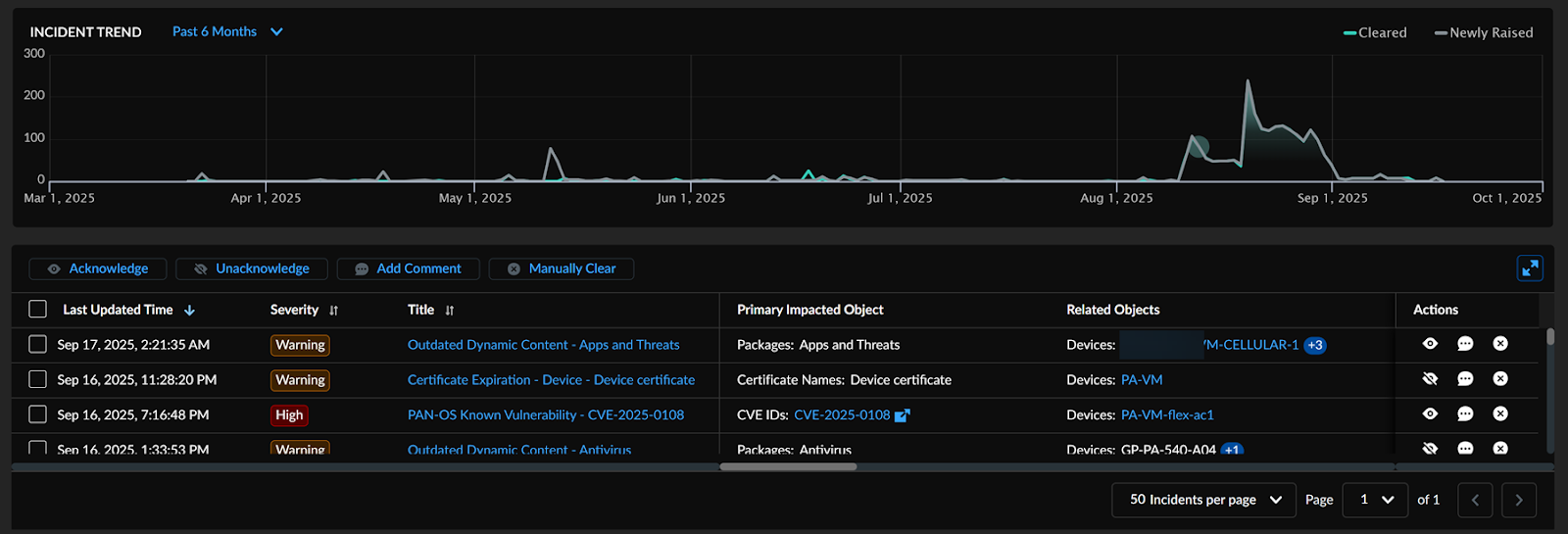The width and height of the screenshot is (1568, 534).
Task: Click the May spike on the trend chart
Action: 551,149
